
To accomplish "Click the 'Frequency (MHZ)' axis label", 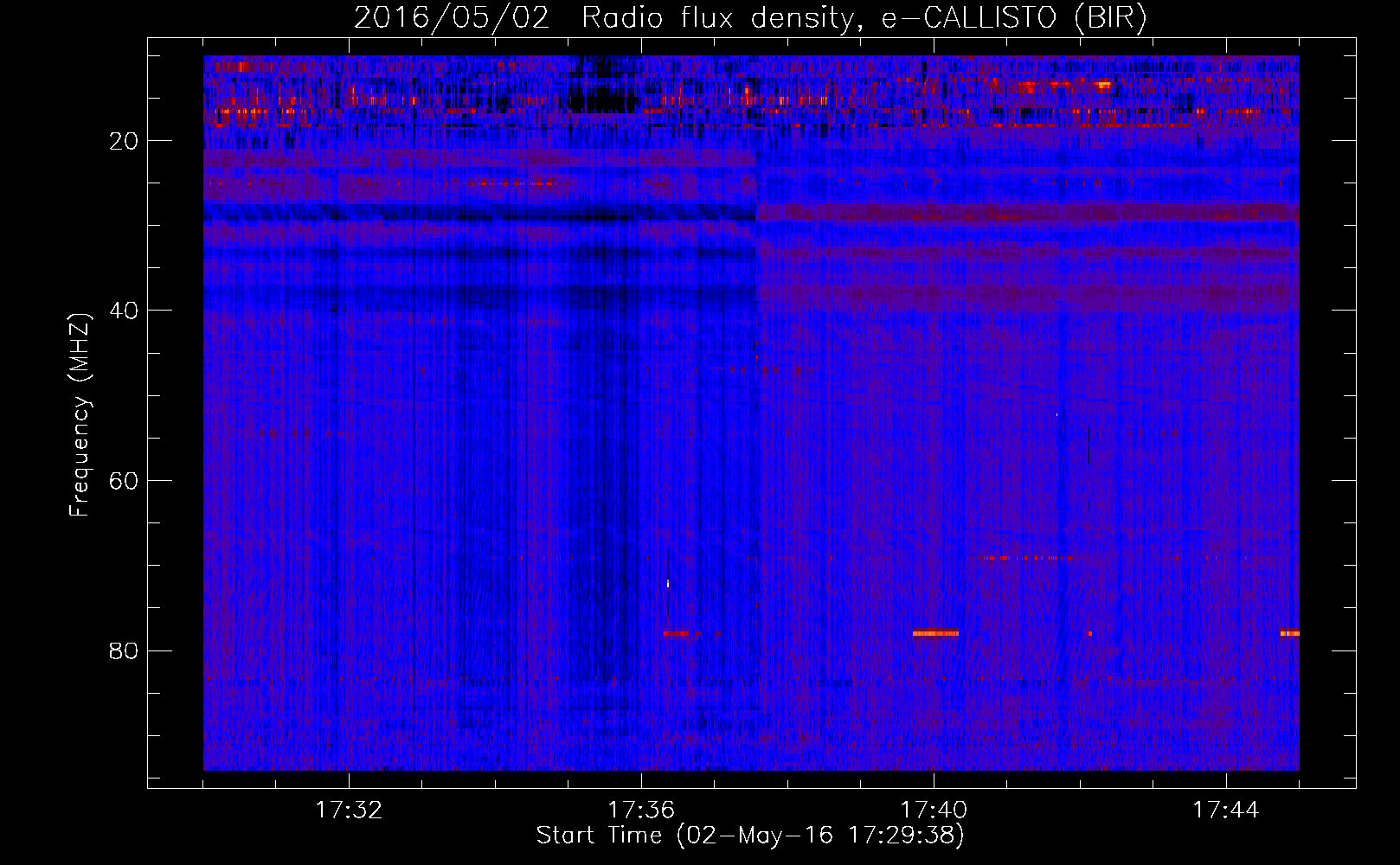I will point(80,415).
